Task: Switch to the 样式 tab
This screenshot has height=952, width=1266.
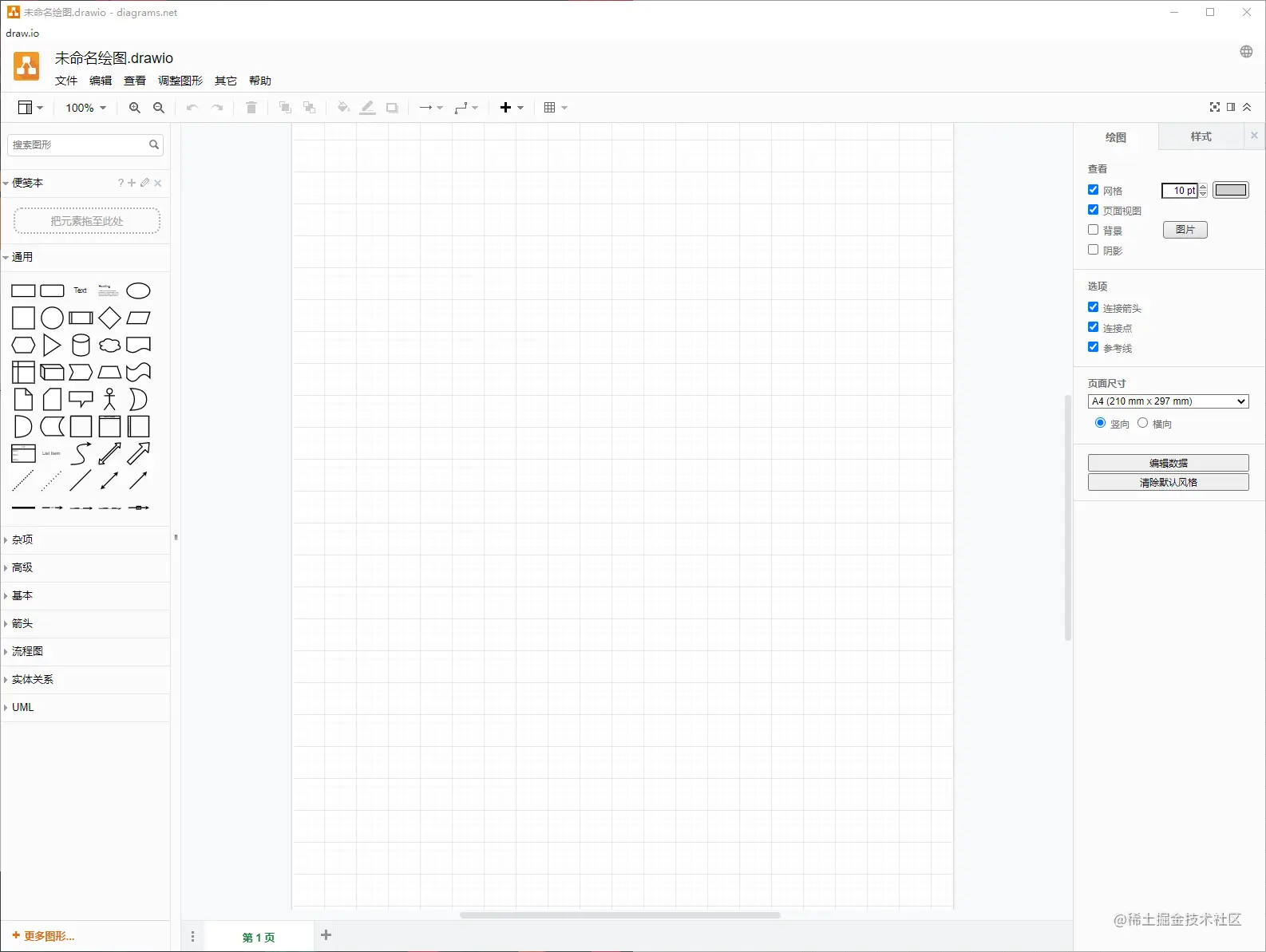Action: tap(1201, 136)
